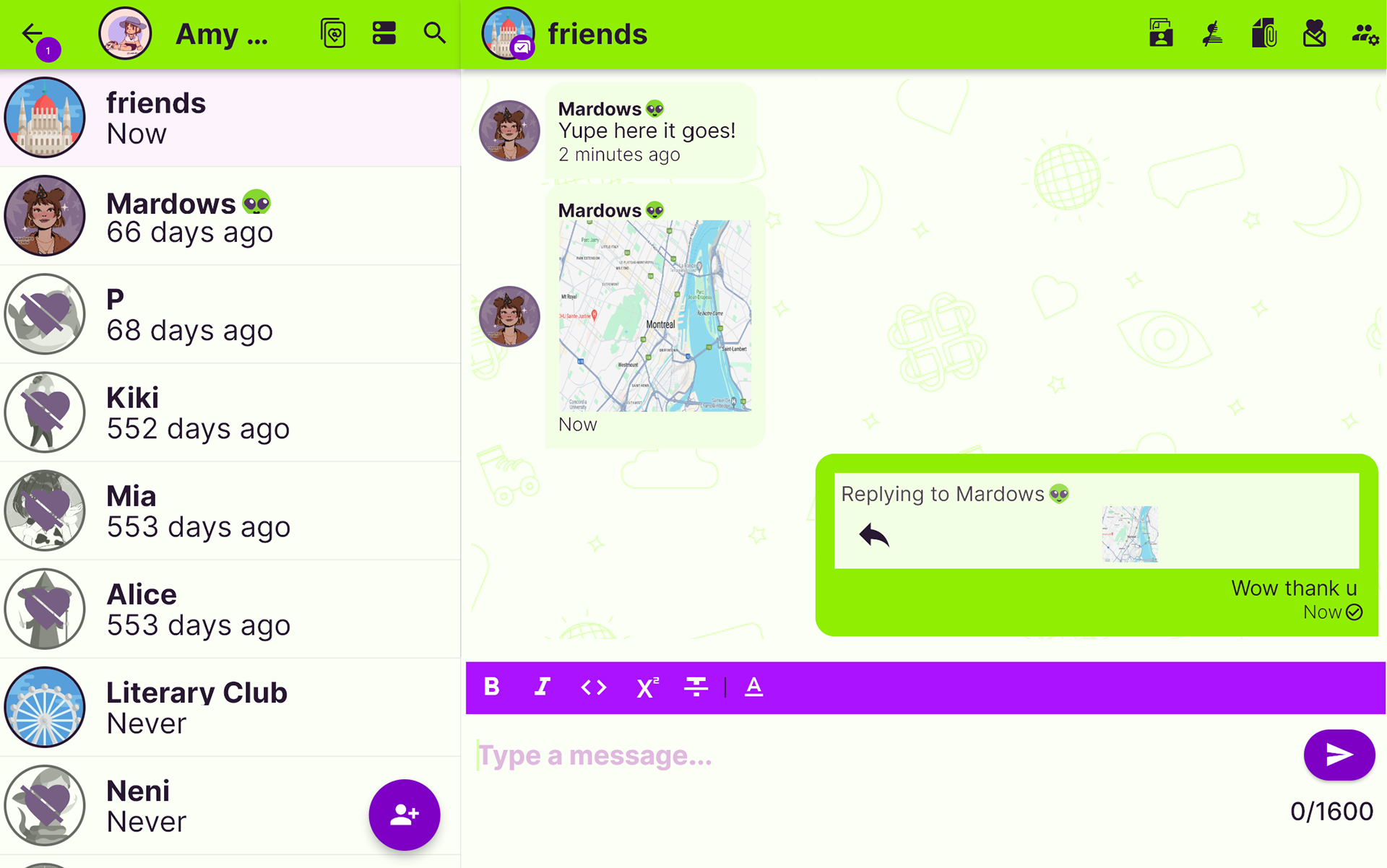Open the attachments paperclip icon
The width and height of the screenshot is (1387, 868).
tap(1263, 33)
